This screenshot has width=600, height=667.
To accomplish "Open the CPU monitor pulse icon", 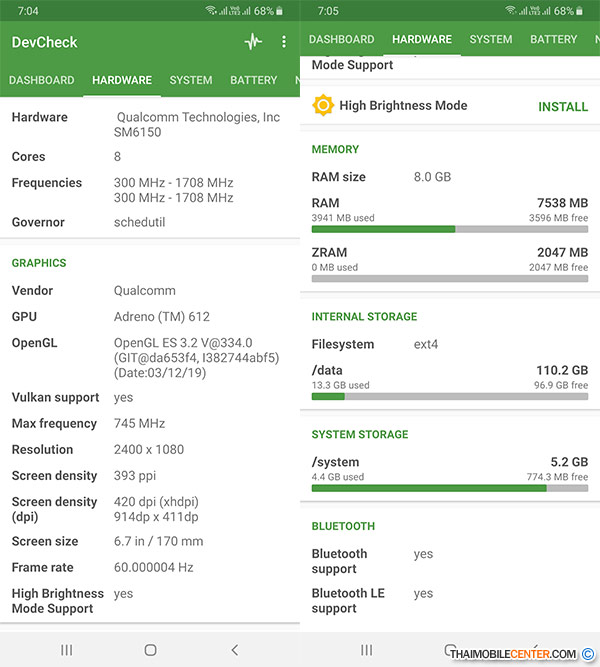I will 253,42.
